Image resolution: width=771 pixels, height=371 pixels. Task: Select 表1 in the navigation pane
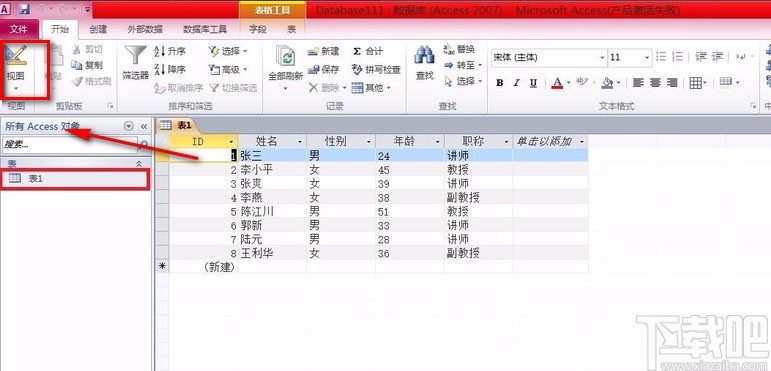tap(75, 179)
